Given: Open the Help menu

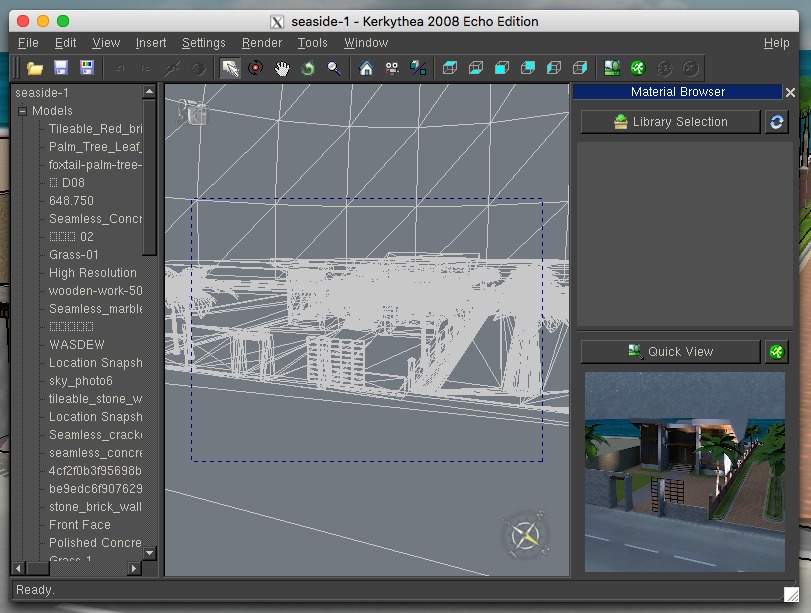Looking at the screenshot, I should (x=776, y=43).
